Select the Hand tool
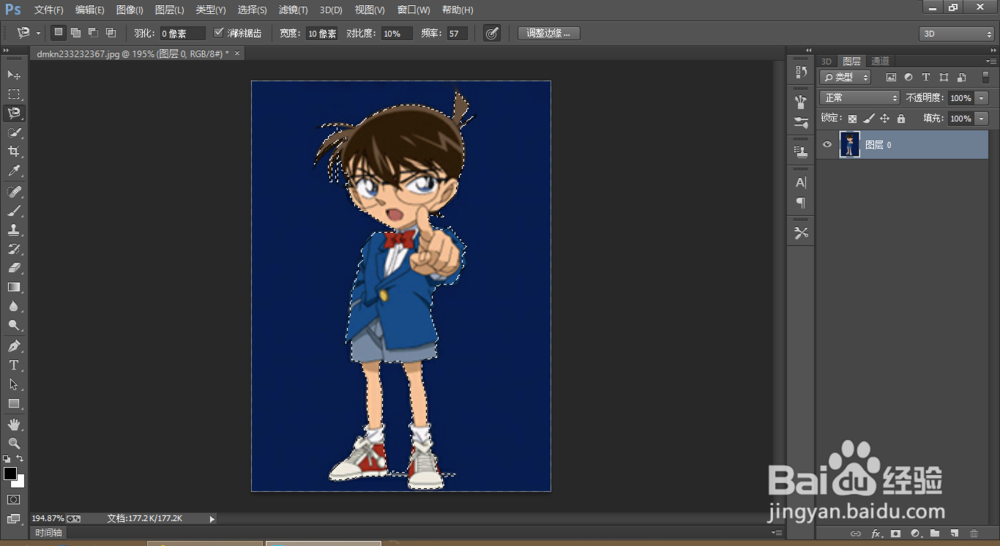 pos(13,424)
